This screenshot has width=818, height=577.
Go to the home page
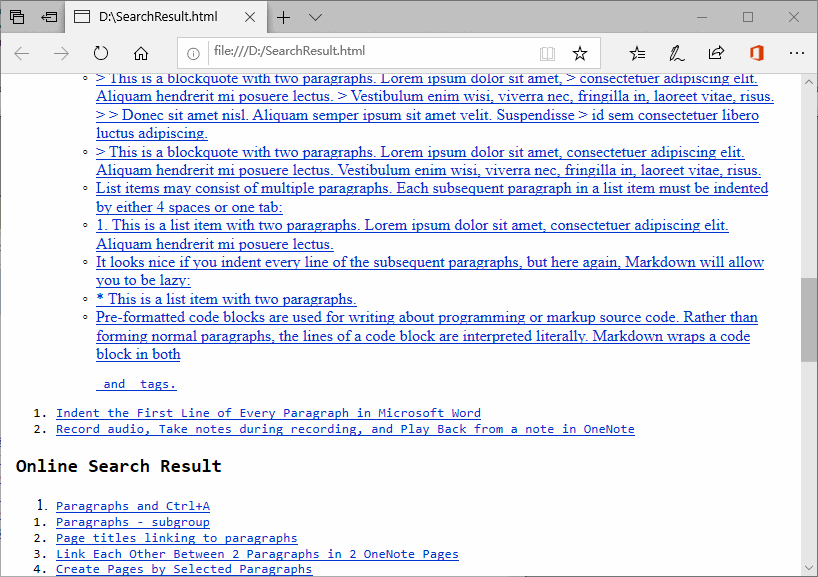coord(141,53)
